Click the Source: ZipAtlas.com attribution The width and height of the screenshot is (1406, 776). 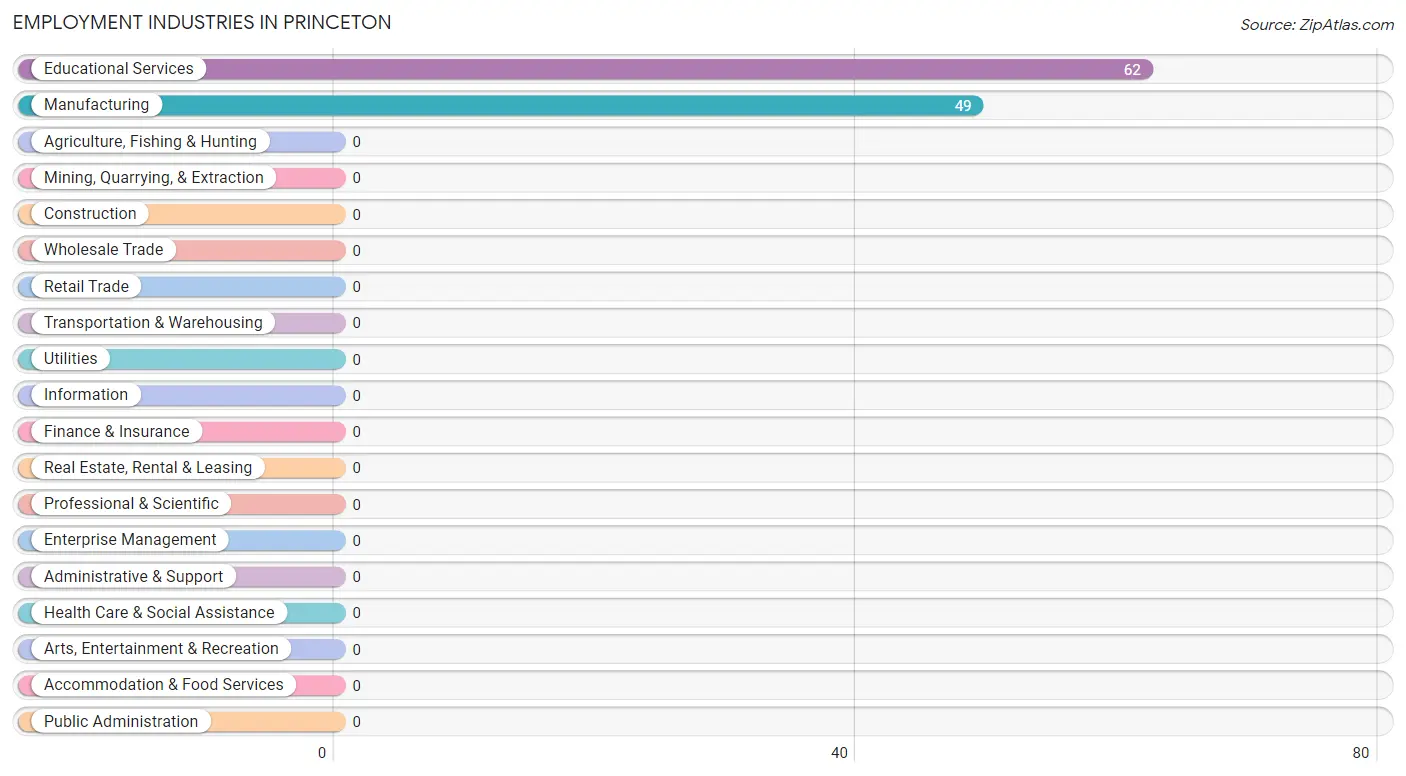click(1317, 25)
